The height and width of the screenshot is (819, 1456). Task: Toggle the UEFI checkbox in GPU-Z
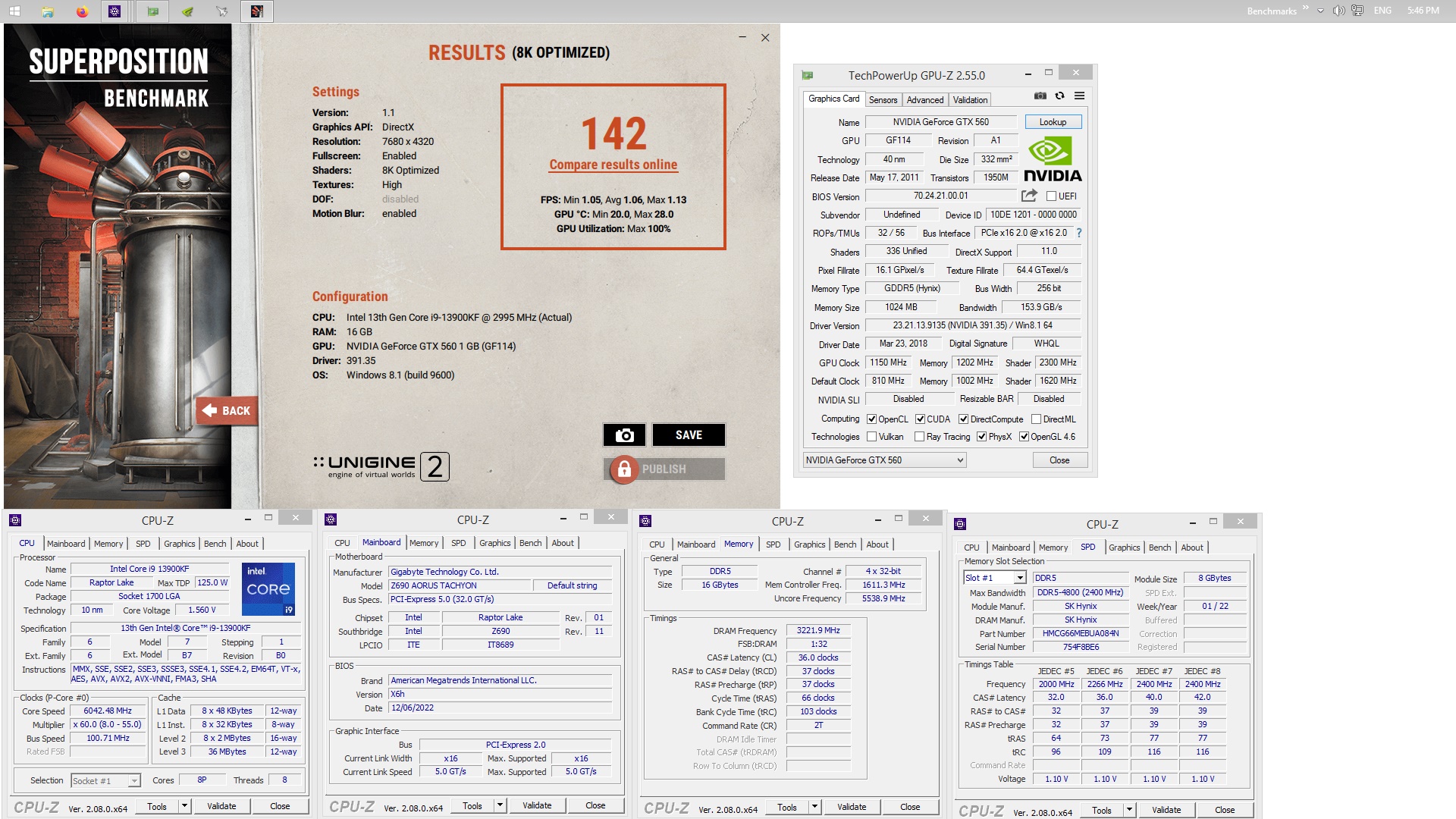[x=1051, y=196]
